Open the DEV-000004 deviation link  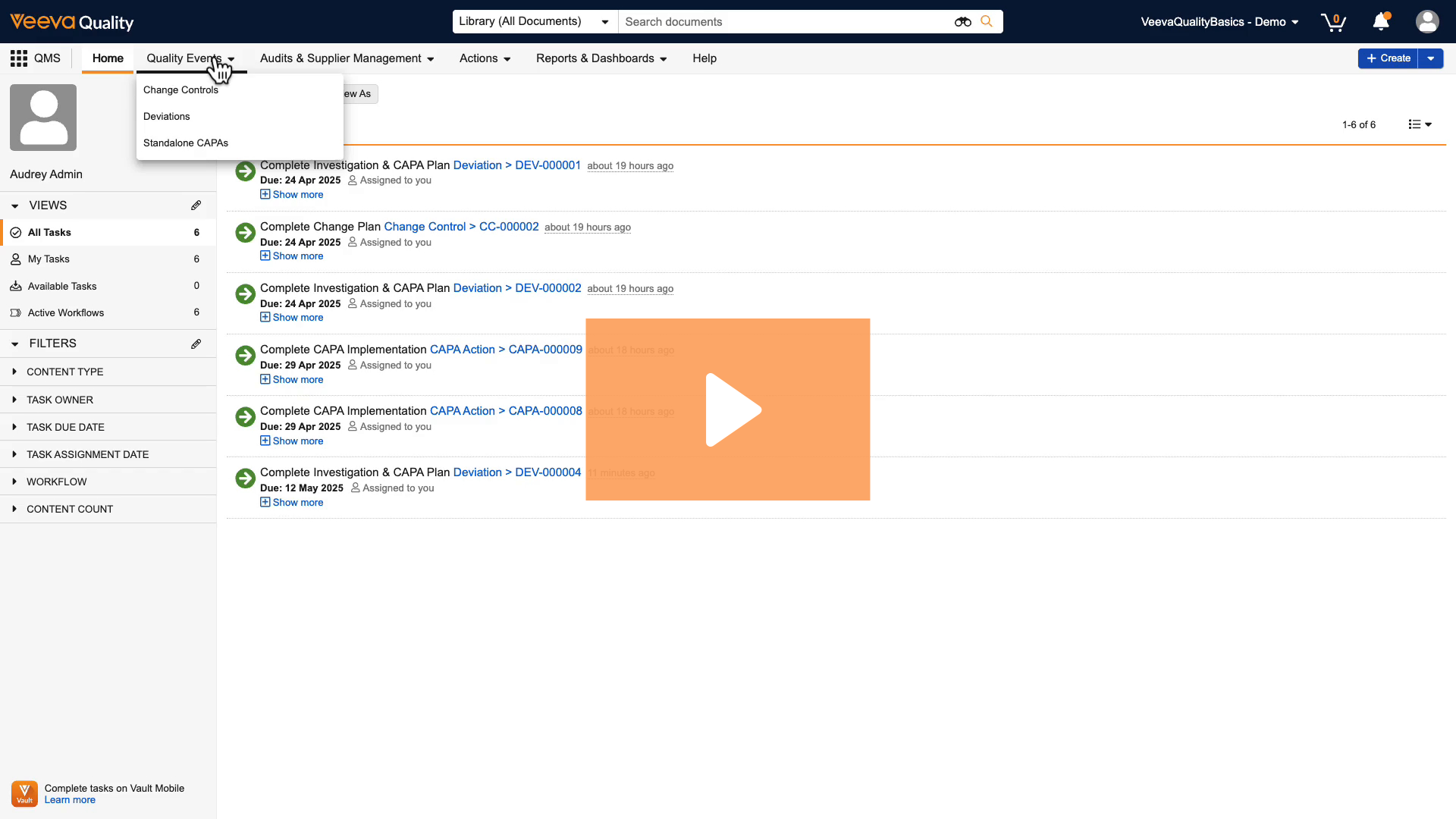548,472
